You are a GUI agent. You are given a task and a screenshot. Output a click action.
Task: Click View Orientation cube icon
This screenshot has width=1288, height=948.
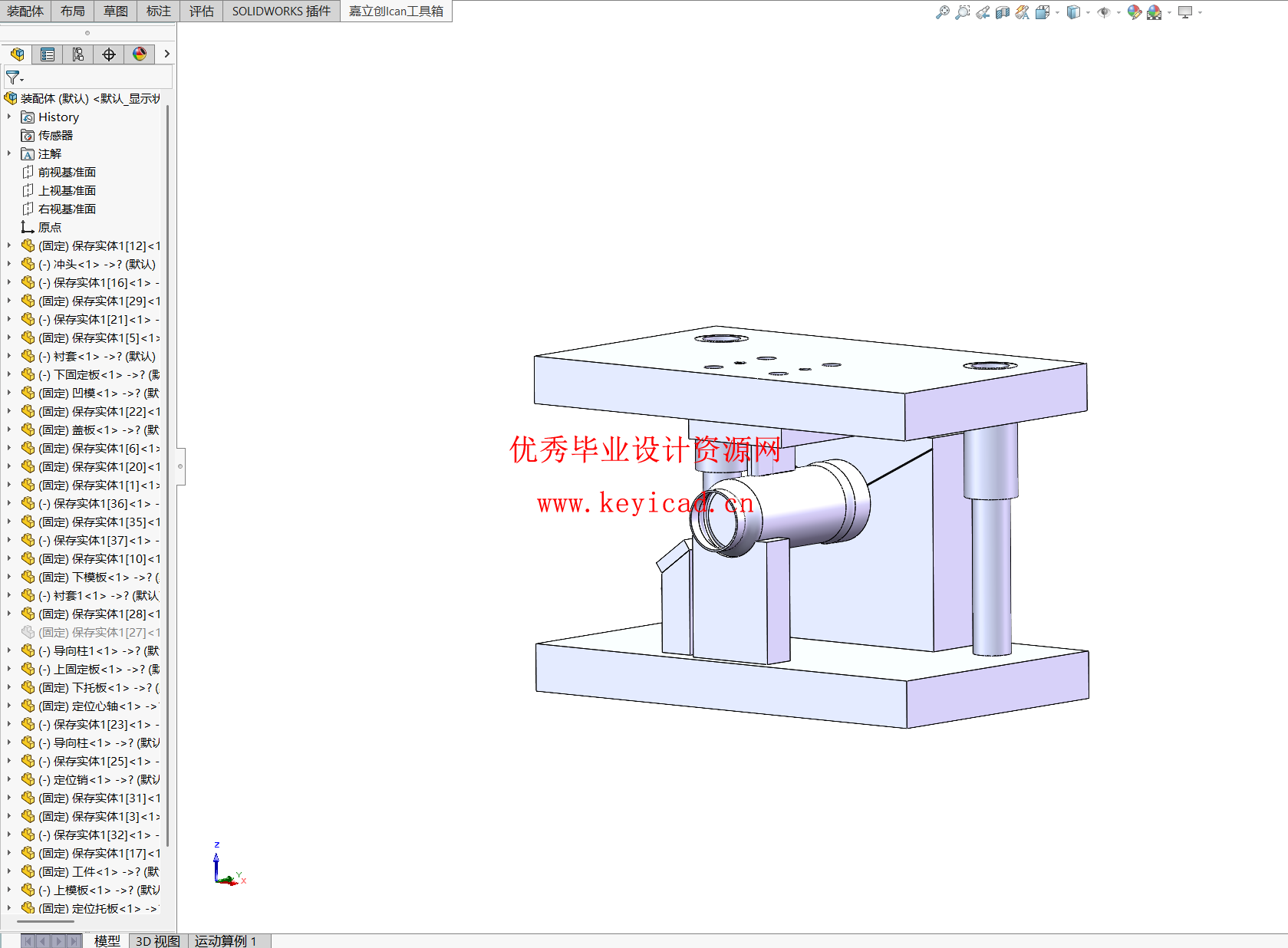click(x=1043, y=12)
